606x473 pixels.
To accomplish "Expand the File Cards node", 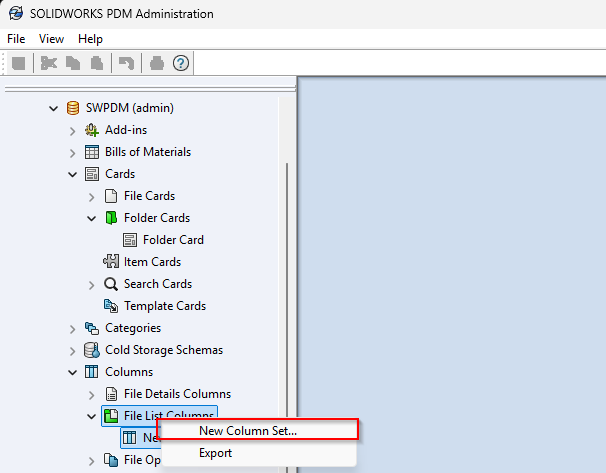I will click(92, 197).
